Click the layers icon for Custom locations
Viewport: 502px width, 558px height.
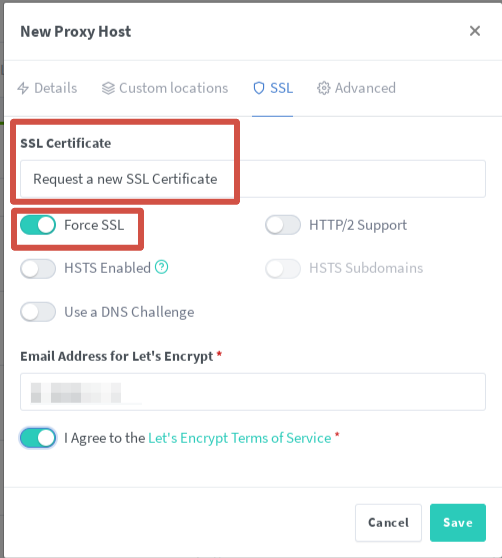click(108, 88)
